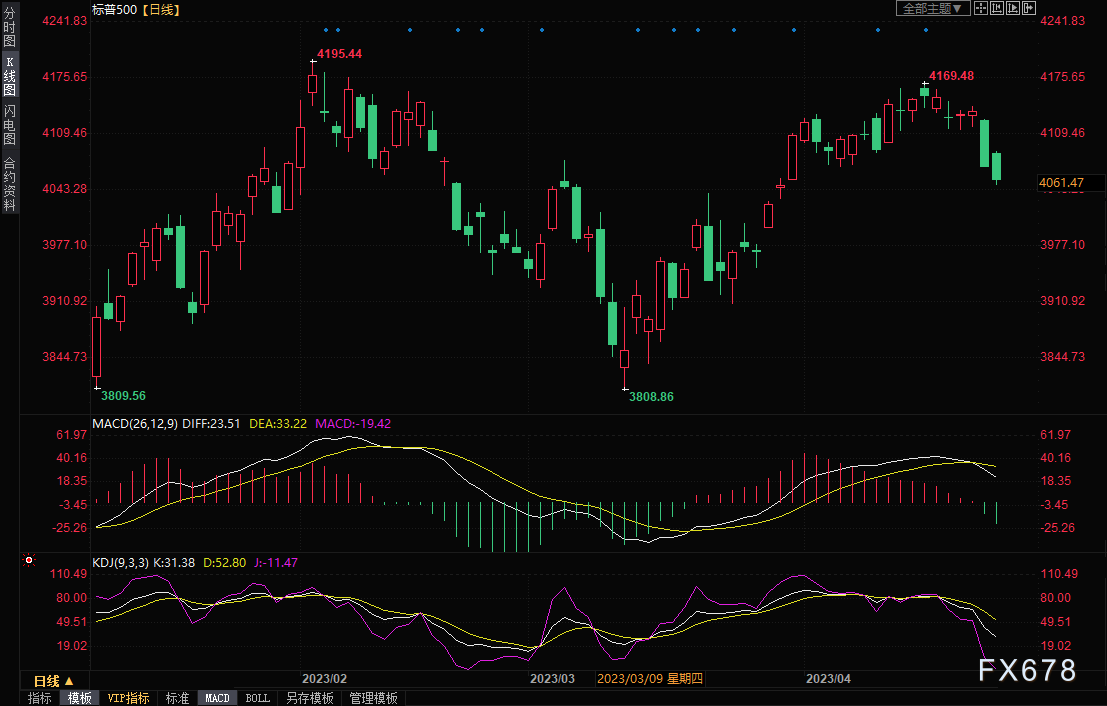The height and width of the screenshot is (706, 1107).
Task: Switch to the 分时图 view
Action: pyautogui.click(x=9, y=27)
